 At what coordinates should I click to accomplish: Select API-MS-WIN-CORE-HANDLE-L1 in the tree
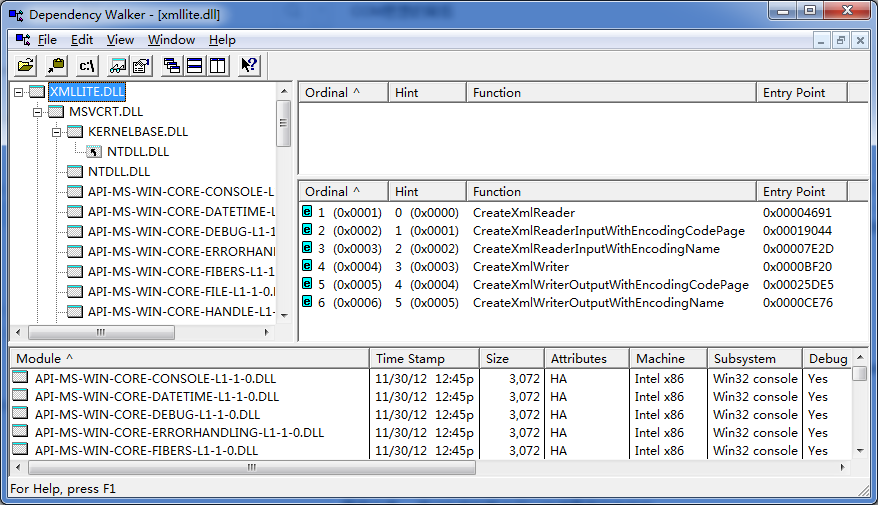click(x=181, y=312)
